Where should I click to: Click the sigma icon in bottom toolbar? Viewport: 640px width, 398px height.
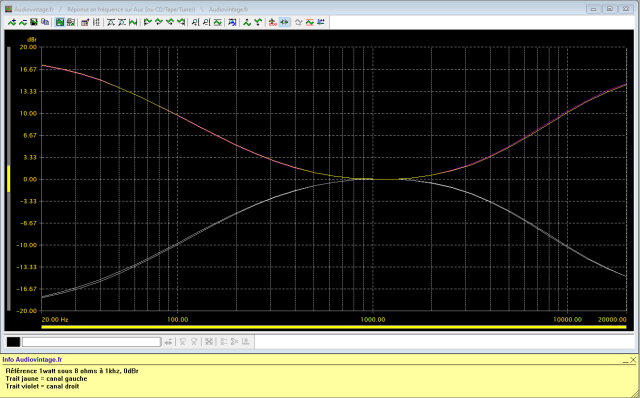[x=234, y=342]
